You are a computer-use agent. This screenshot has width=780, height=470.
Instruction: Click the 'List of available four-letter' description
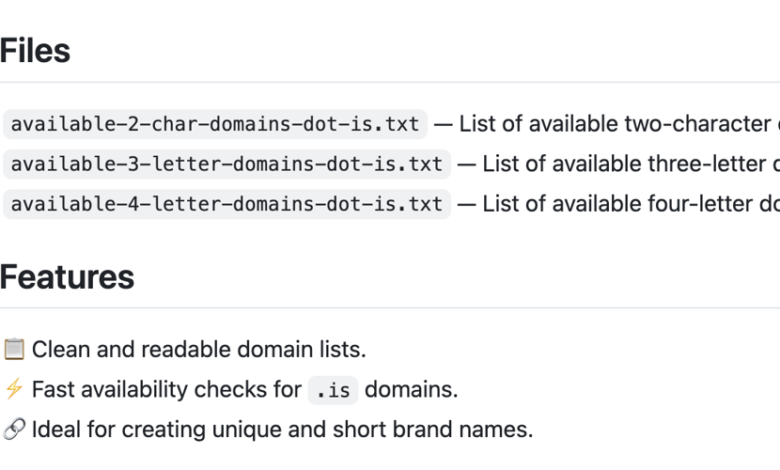pyautogui.click(x=631, y=204)
